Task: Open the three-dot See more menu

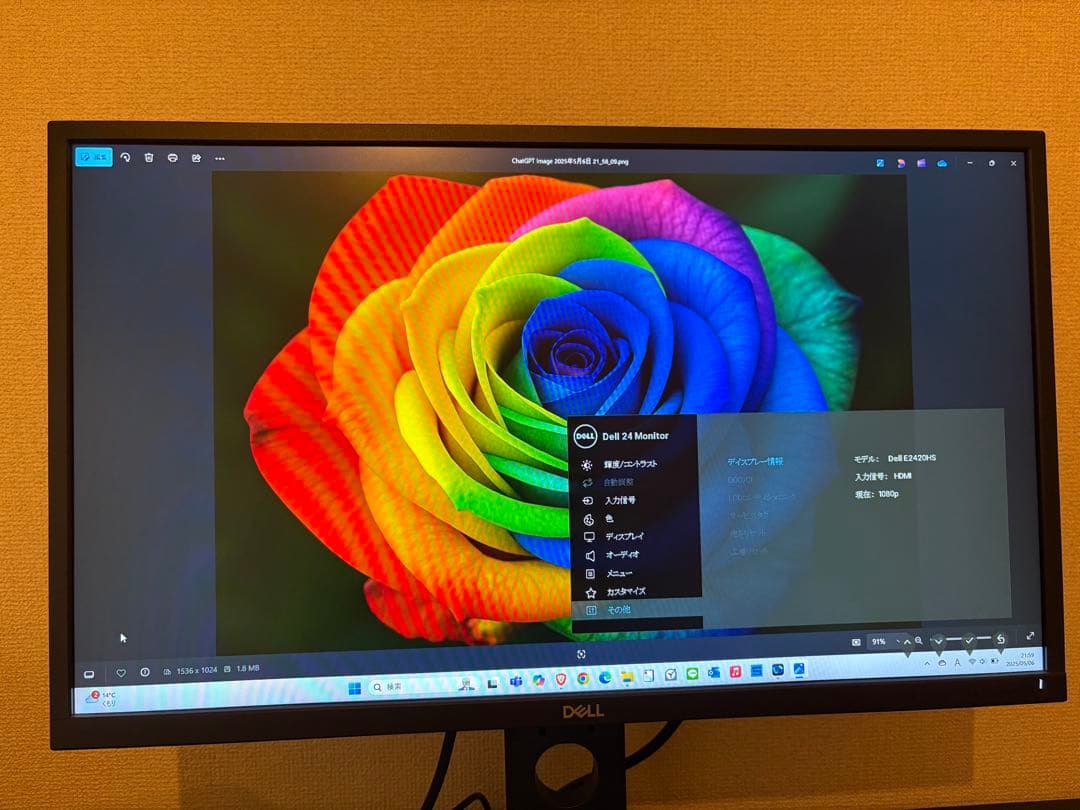Action: click(220, 158)
